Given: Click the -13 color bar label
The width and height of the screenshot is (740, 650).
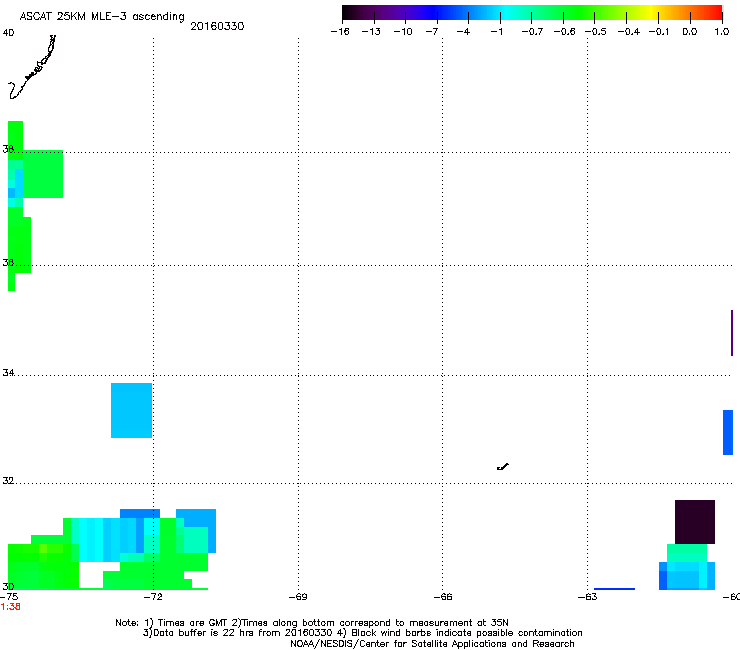Looking at the screenshot, I should pos(371,32).
